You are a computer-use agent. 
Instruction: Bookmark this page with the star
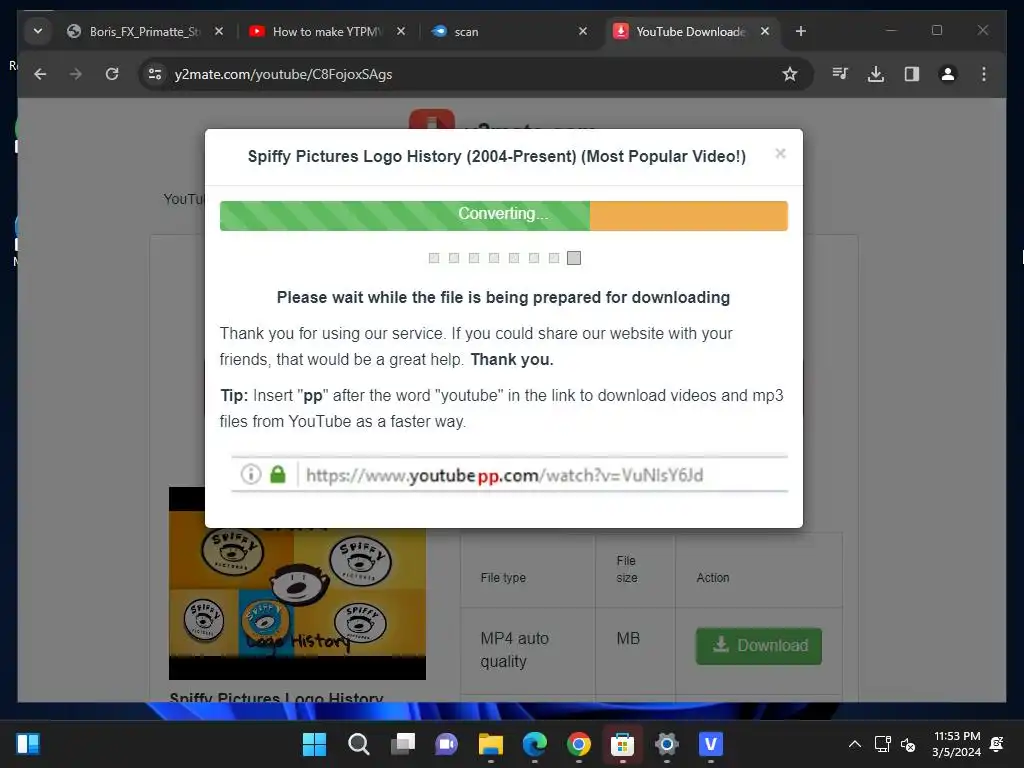pyautogui.click(x=790, y=74)
